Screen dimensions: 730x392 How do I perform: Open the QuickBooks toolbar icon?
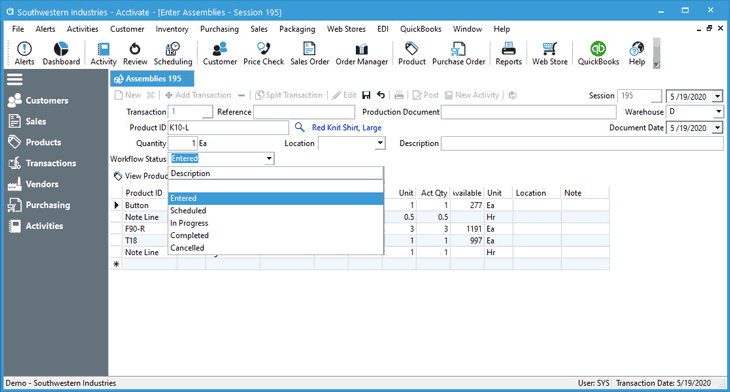point(598,53)
